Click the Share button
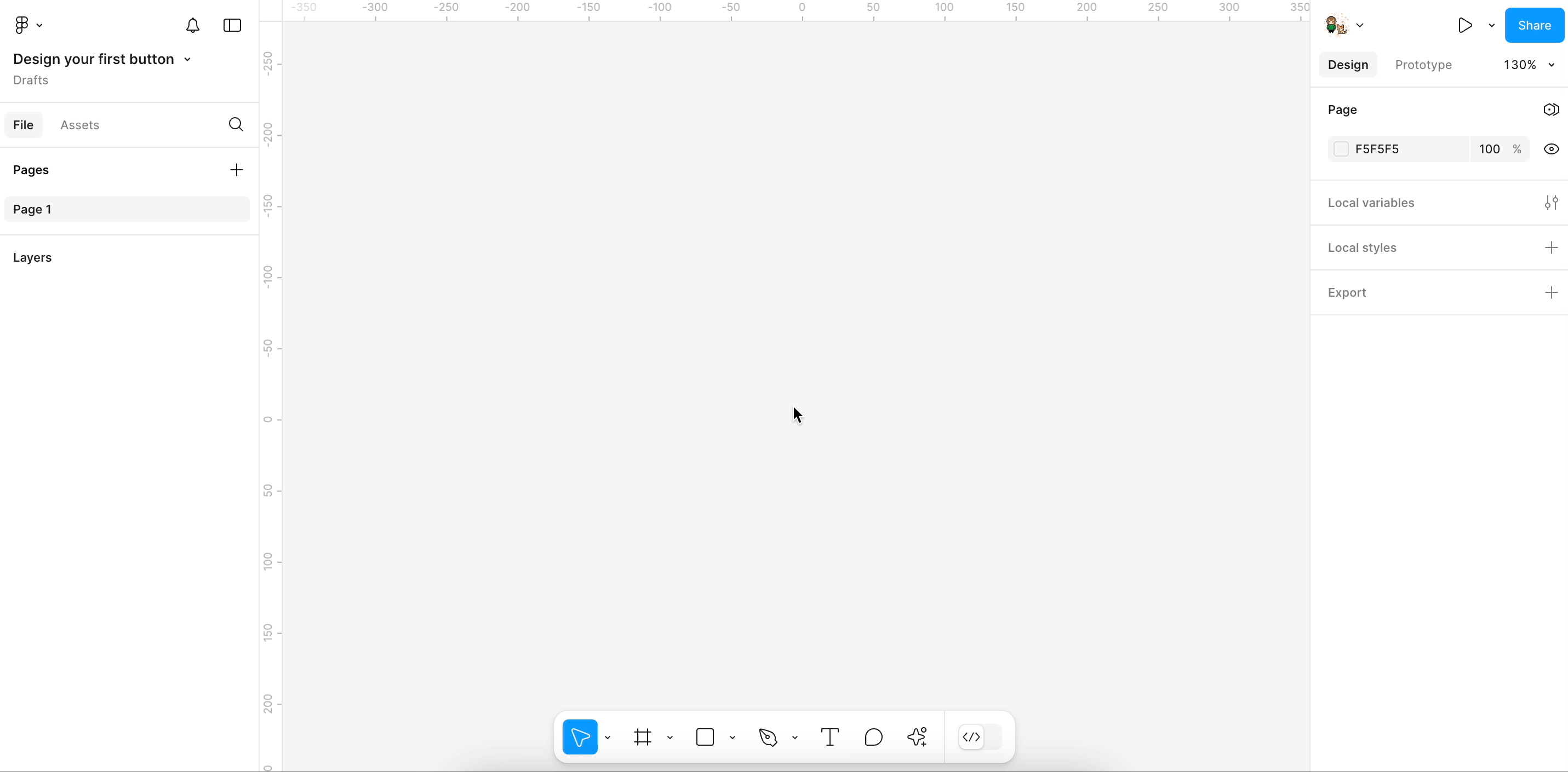 coord(1534,26)
